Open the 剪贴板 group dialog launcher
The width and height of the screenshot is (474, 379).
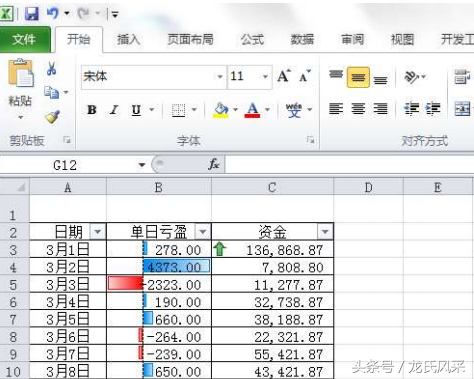tap(67, 140)
